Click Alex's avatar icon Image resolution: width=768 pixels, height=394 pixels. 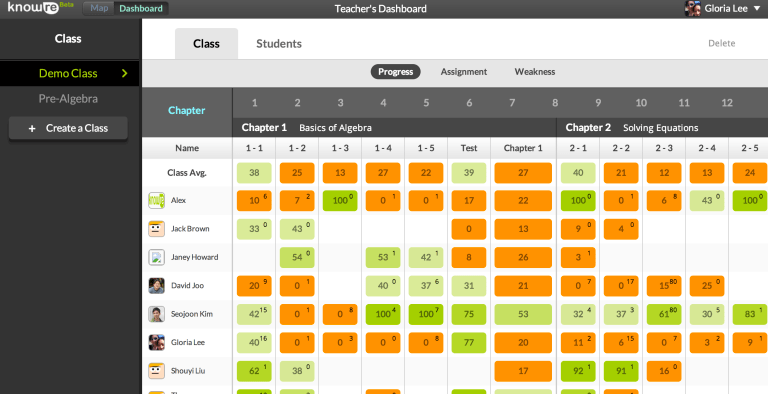[x=156, y=200]
